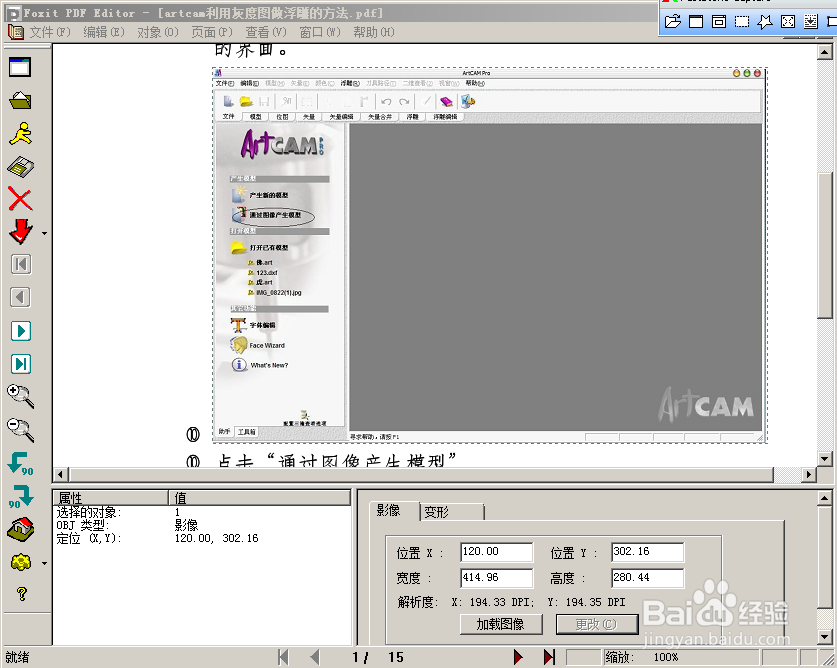837x668 pixels.
Task: Go to first page in left toolbar
Action: pos(21,264)
